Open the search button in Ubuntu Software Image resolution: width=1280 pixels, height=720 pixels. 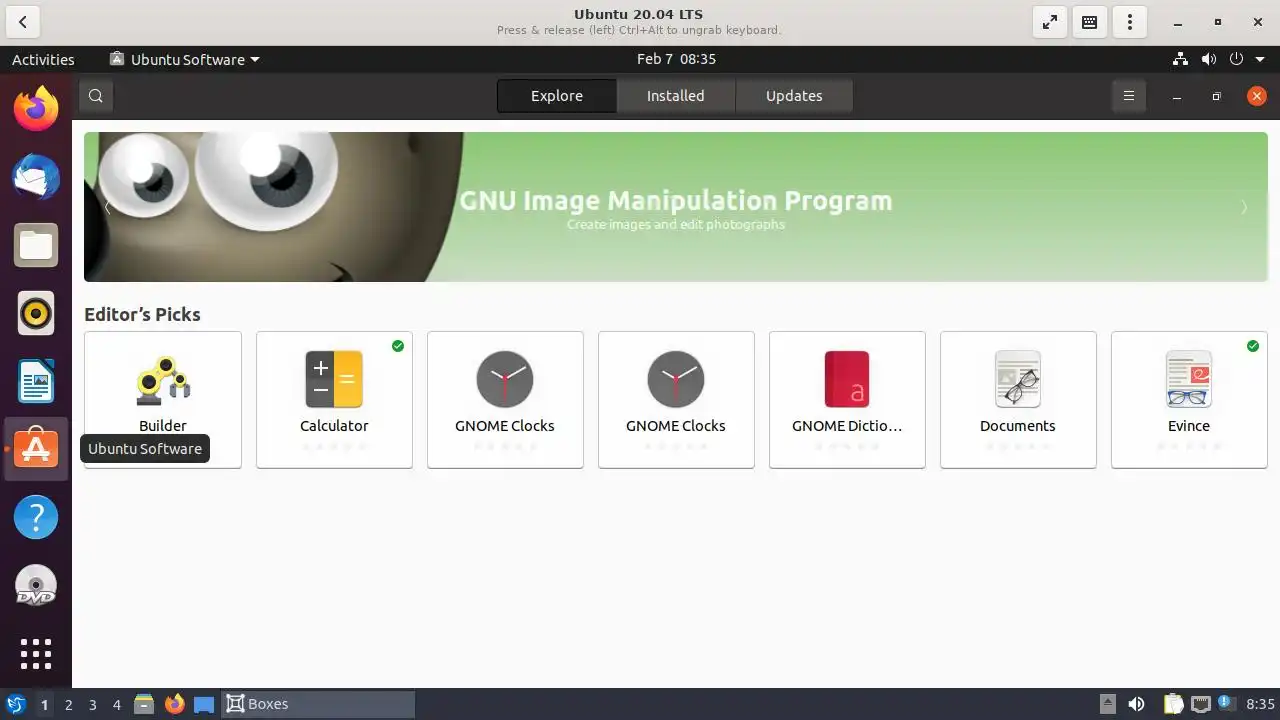tap(96, 96)
